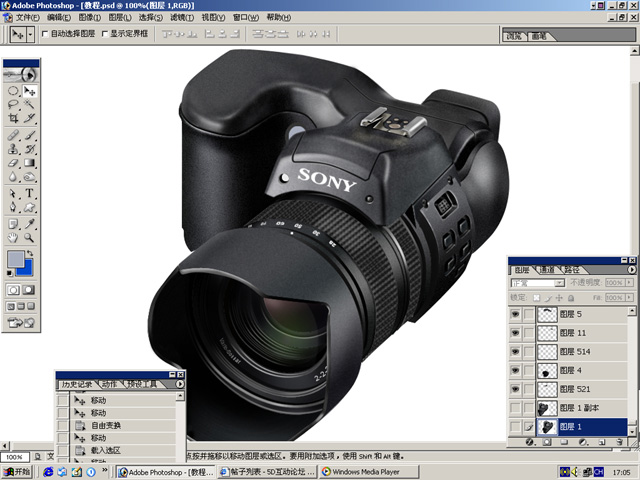Open the blend mode dropdown
Viewport: 640px width, 480px height.
[x=560, y=283]
